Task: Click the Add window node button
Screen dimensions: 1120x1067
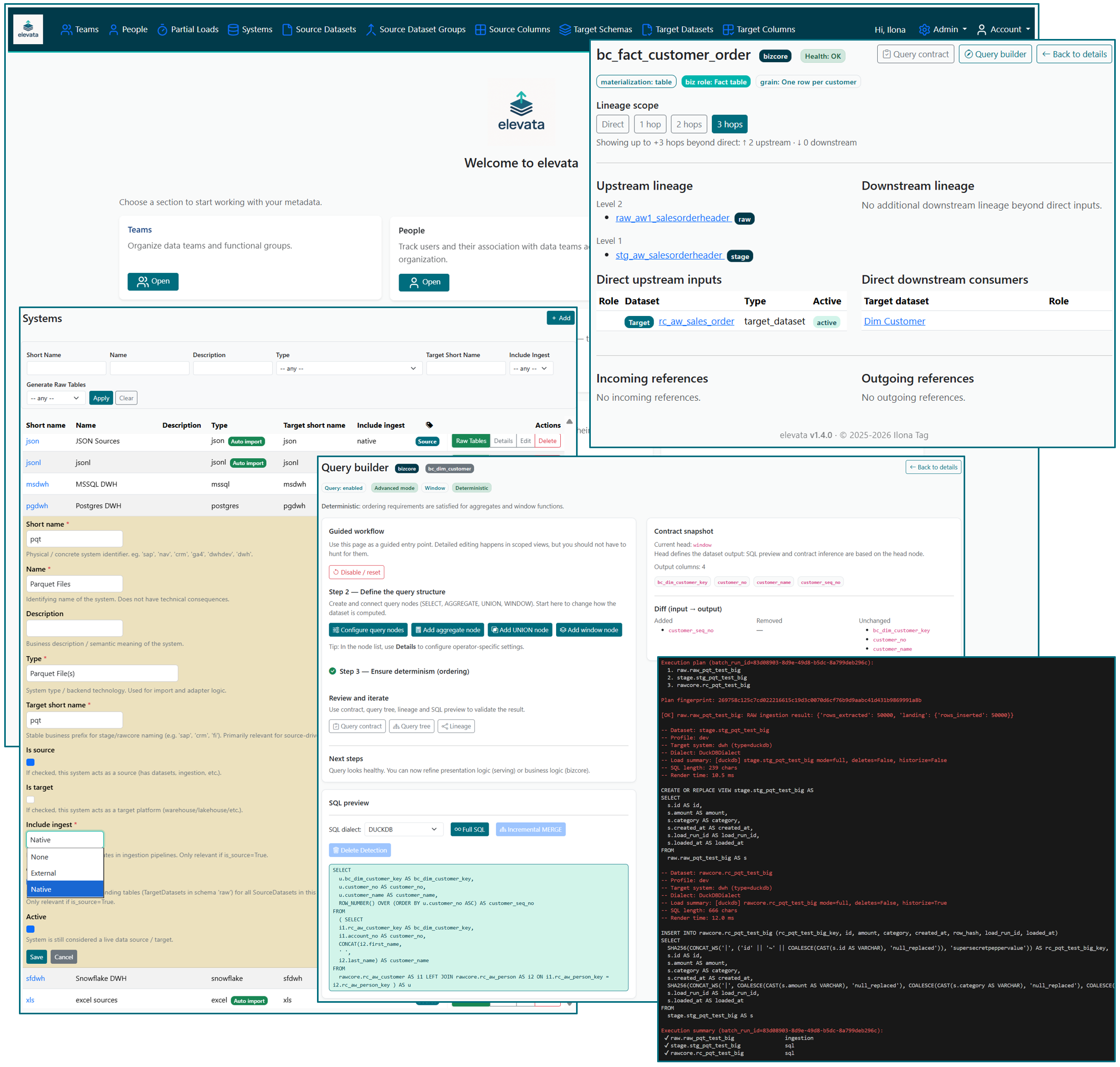Action: (588, 630)
